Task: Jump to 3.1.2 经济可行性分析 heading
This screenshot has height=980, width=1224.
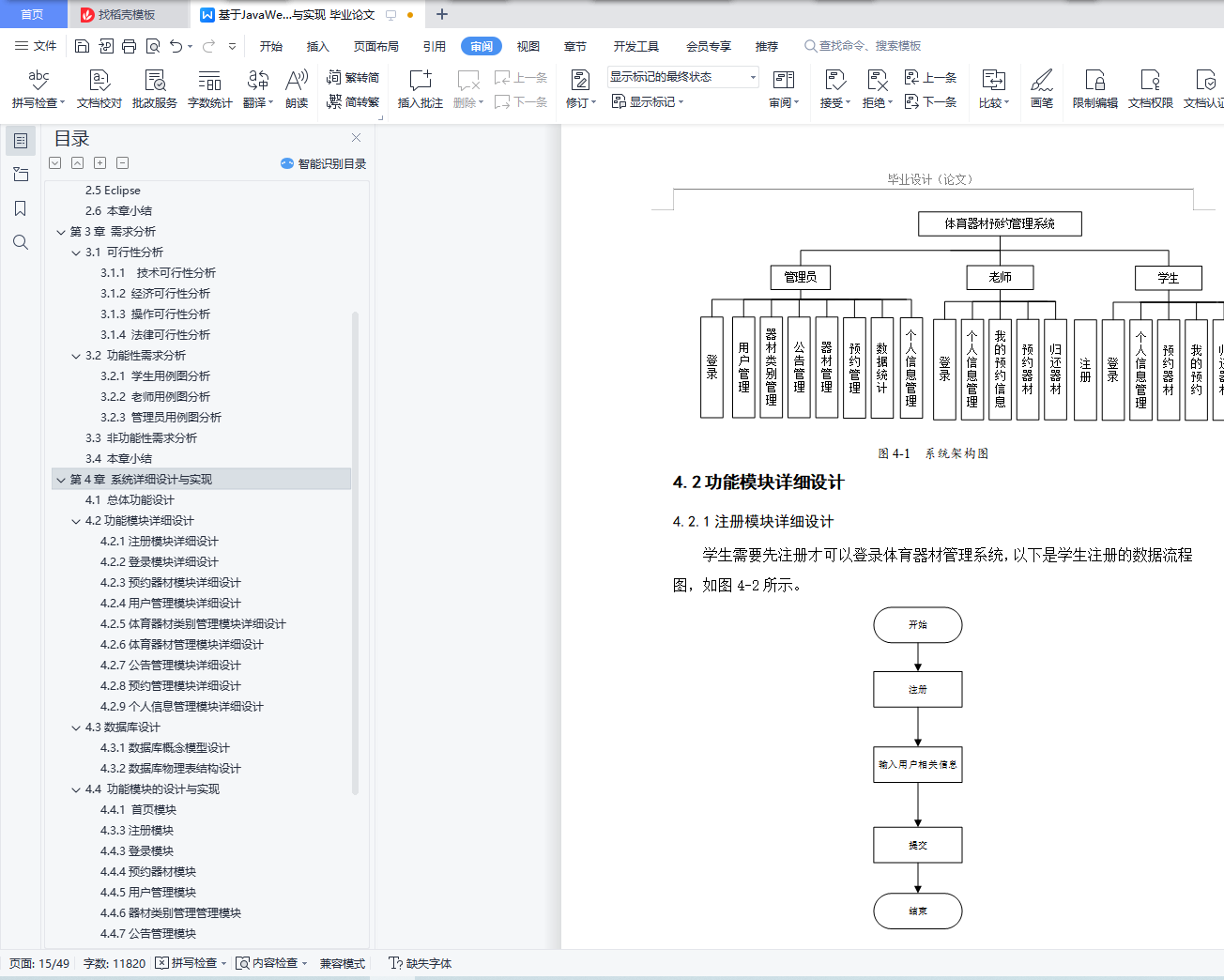Action: click(156, 294)
